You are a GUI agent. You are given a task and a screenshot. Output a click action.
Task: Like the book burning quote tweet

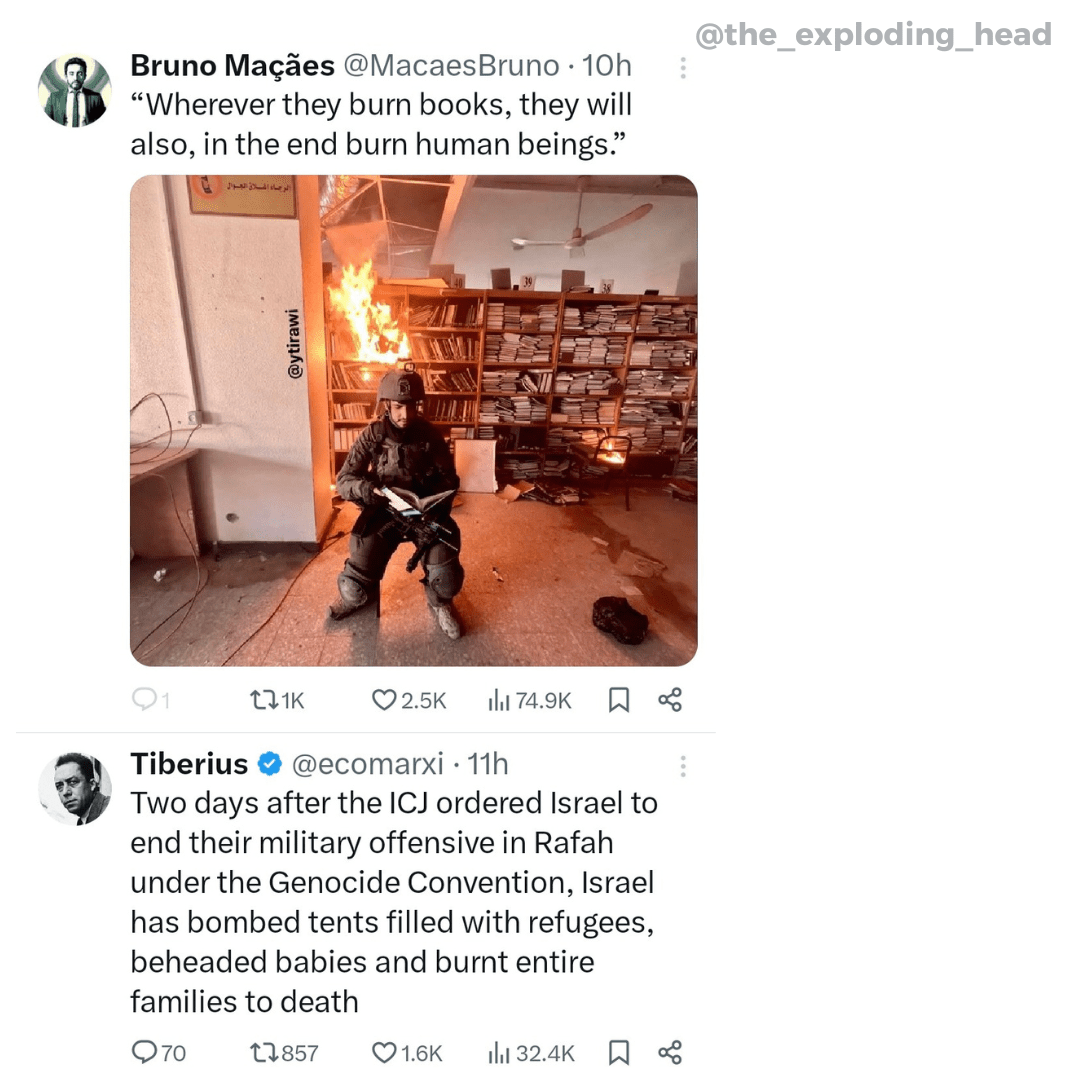pyautogui.click(x=384, y=701)
